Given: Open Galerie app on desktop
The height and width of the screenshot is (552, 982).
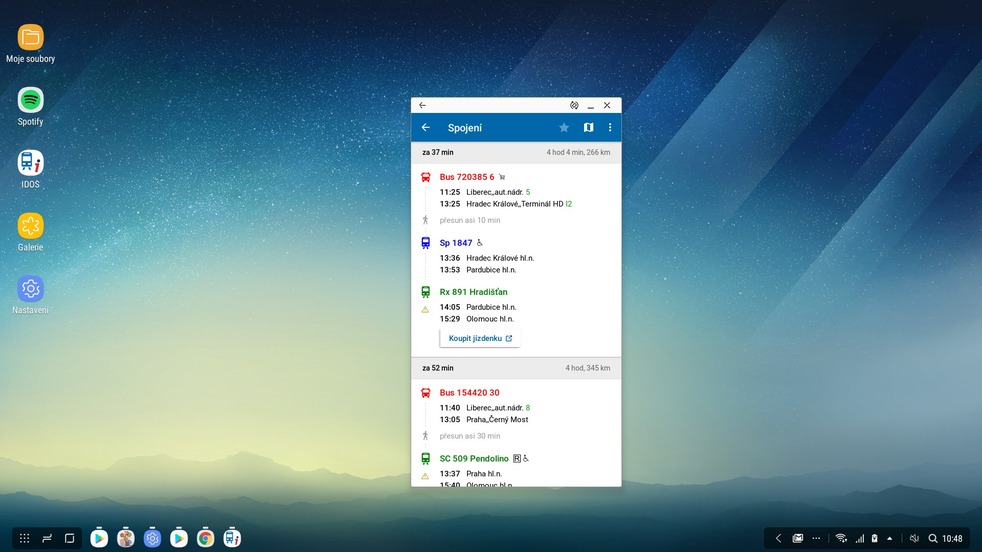Looking at the screenshot, I should click(x=31, y=226).
